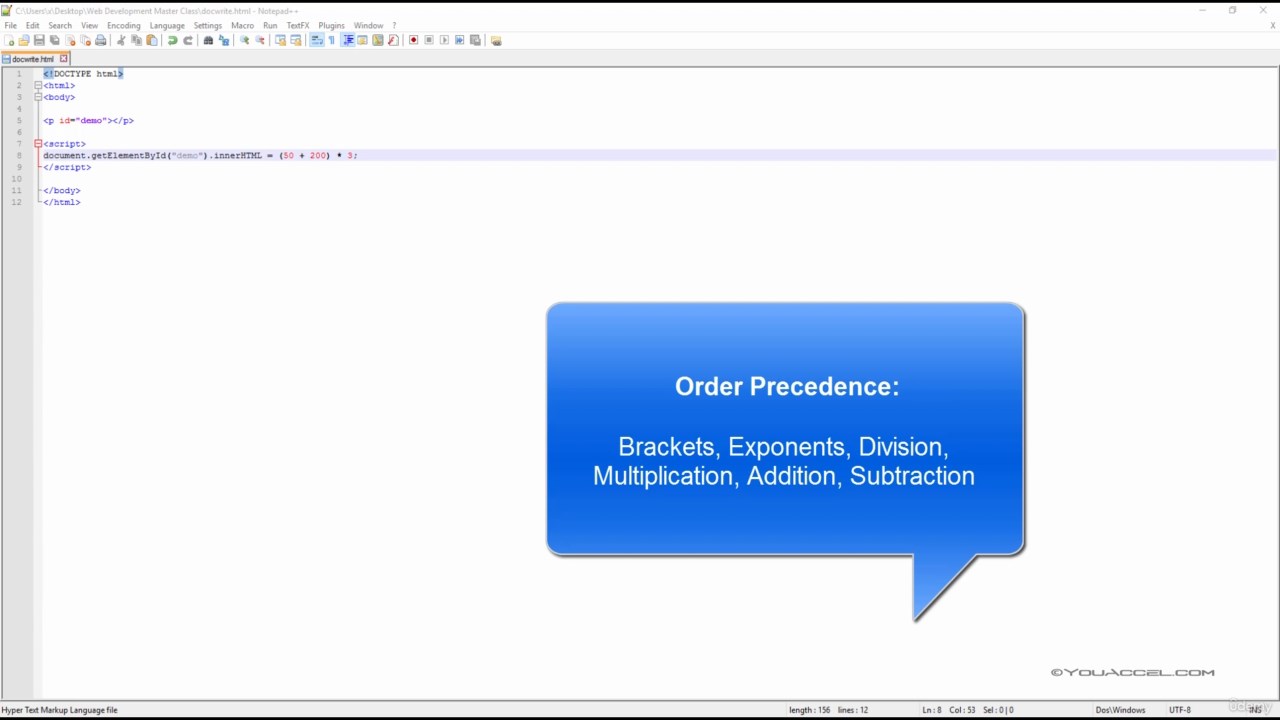Click the closing </script> tag line
Viewport: 1280px width, 720px height.
tap(67, 167)
